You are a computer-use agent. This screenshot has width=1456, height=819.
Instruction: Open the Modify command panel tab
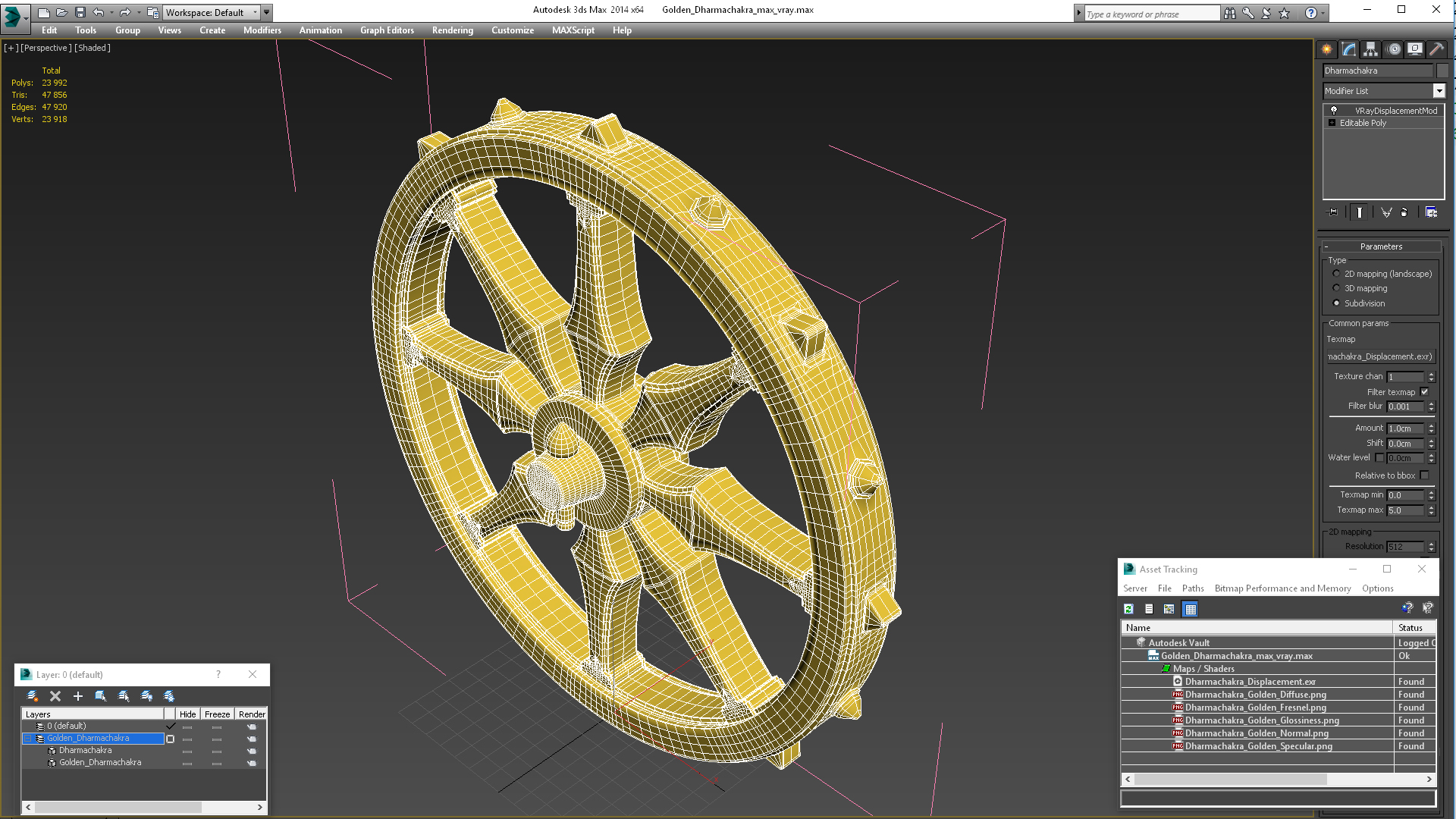pos(1348,49)
